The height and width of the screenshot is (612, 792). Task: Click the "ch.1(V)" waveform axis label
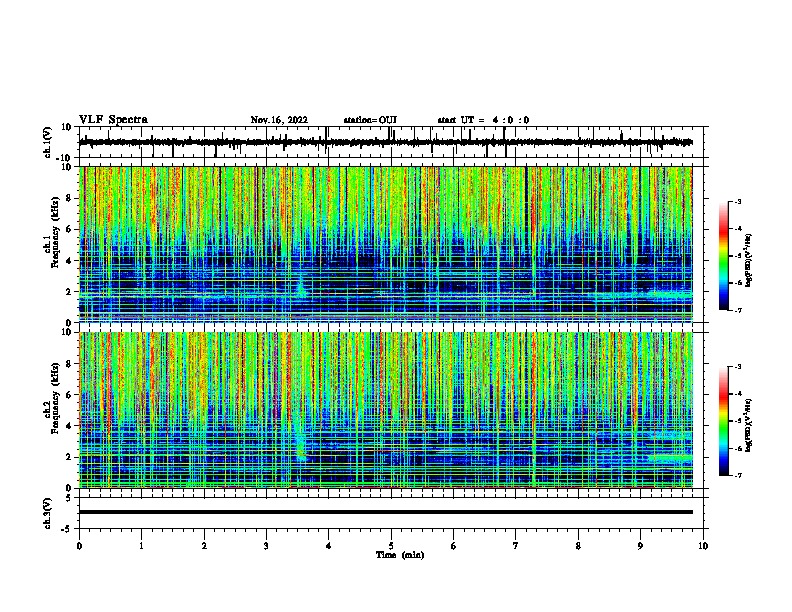coord(47,142)
